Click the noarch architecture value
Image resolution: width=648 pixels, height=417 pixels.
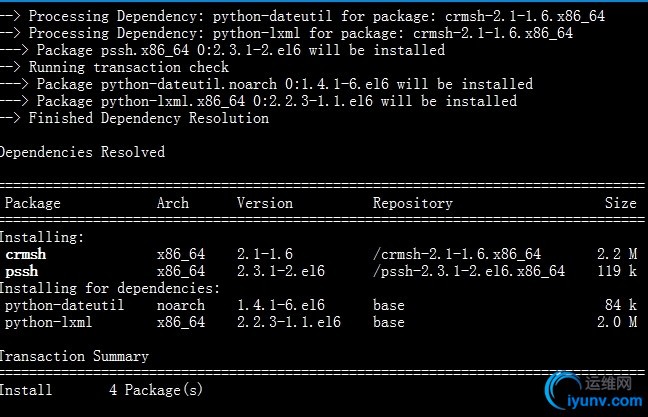[181, 305]
